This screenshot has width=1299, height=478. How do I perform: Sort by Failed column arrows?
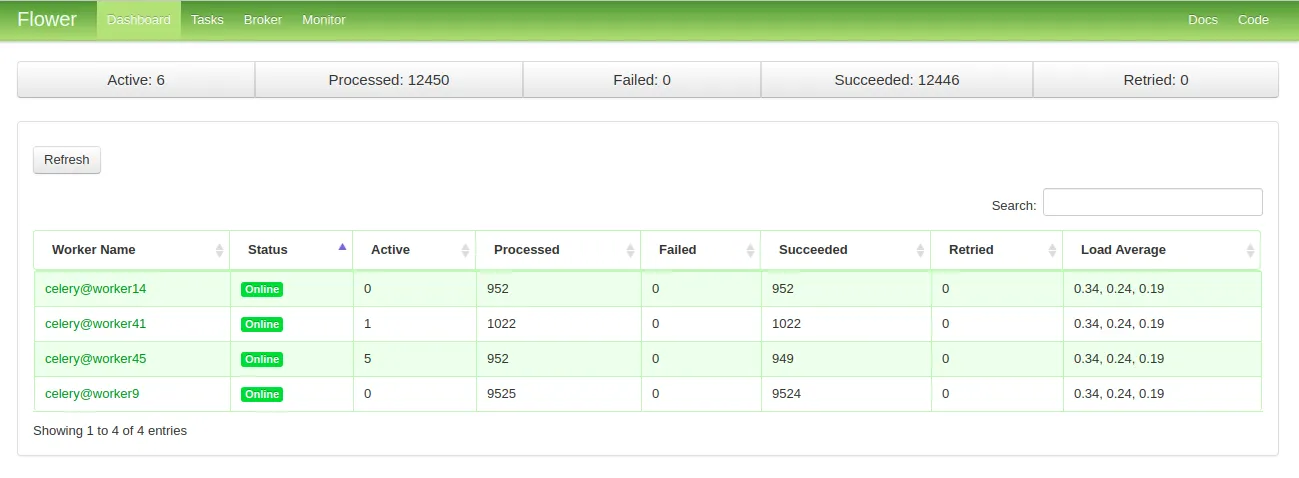pyautogui.click(x=750, y=250)
